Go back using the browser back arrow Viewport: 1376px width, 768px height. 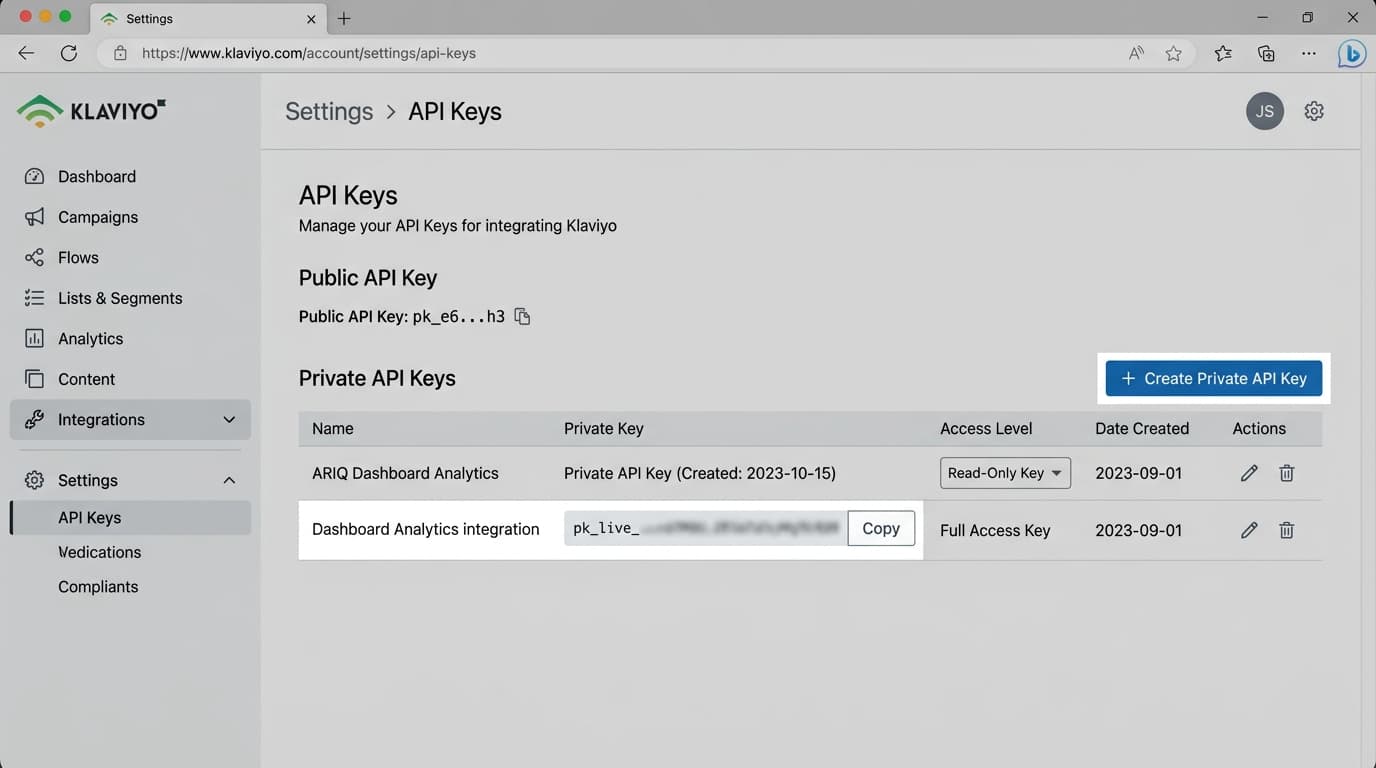coord(27,53)
